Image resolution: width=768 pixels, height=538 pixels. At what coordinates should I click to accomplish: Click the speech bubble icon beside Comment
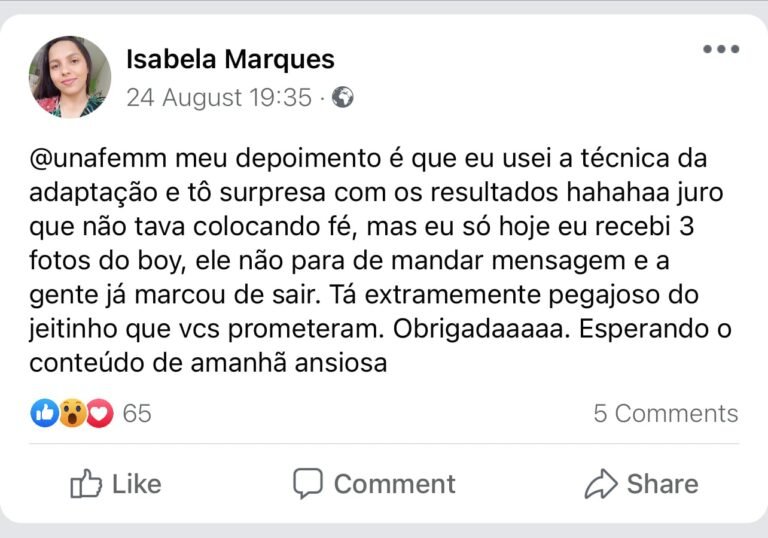click(308, 484)
